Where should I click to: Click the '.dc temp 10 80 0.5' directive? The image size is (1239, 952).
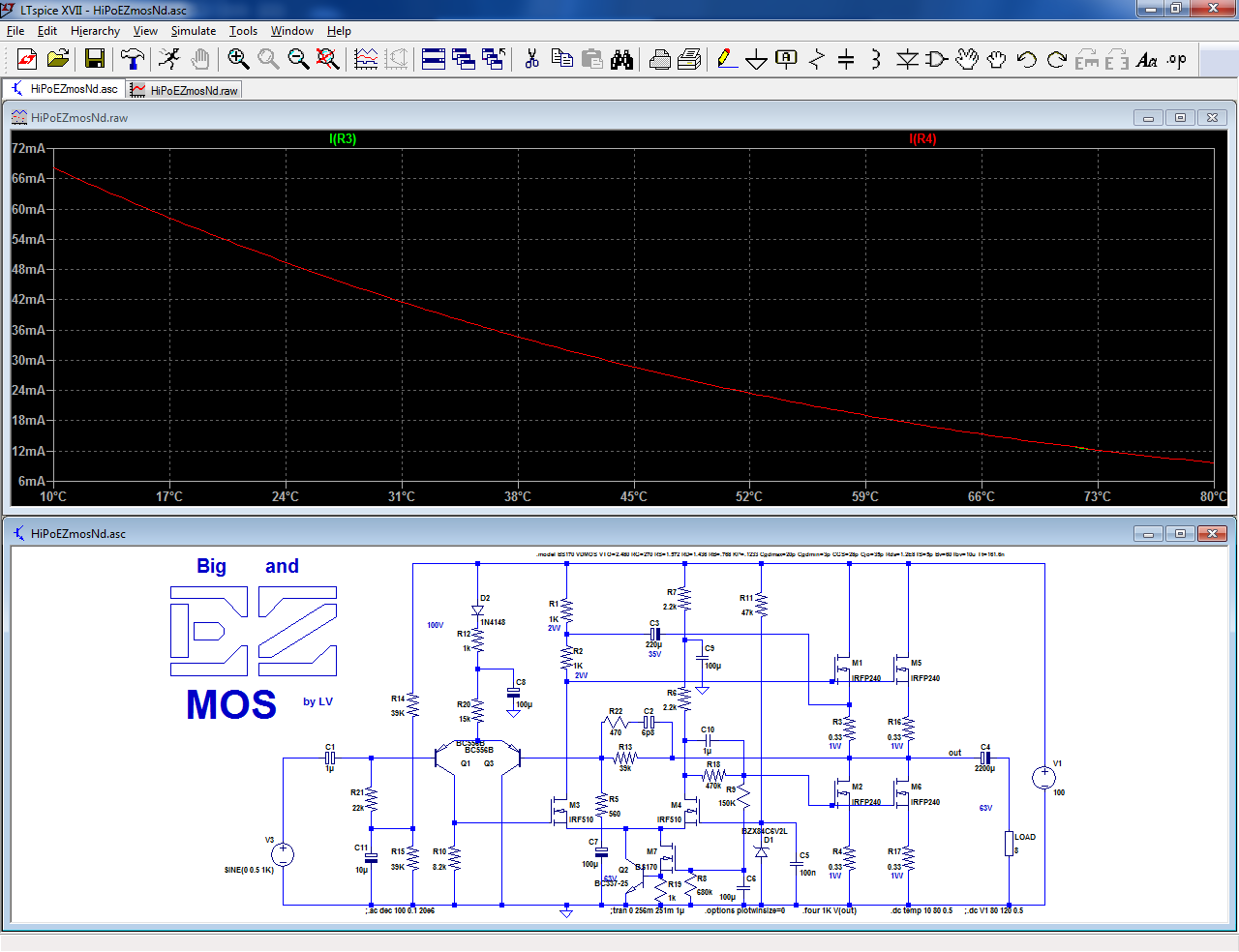pos(922,910)
